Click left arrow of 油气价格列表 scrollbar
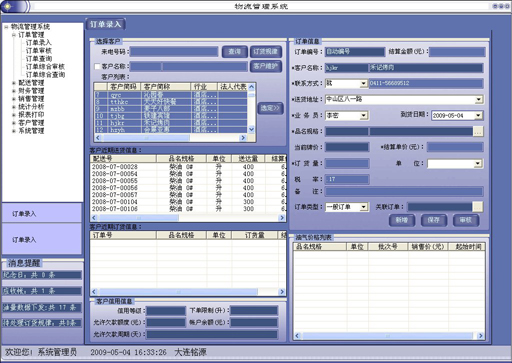512x363 pixels. coord(297,336)
